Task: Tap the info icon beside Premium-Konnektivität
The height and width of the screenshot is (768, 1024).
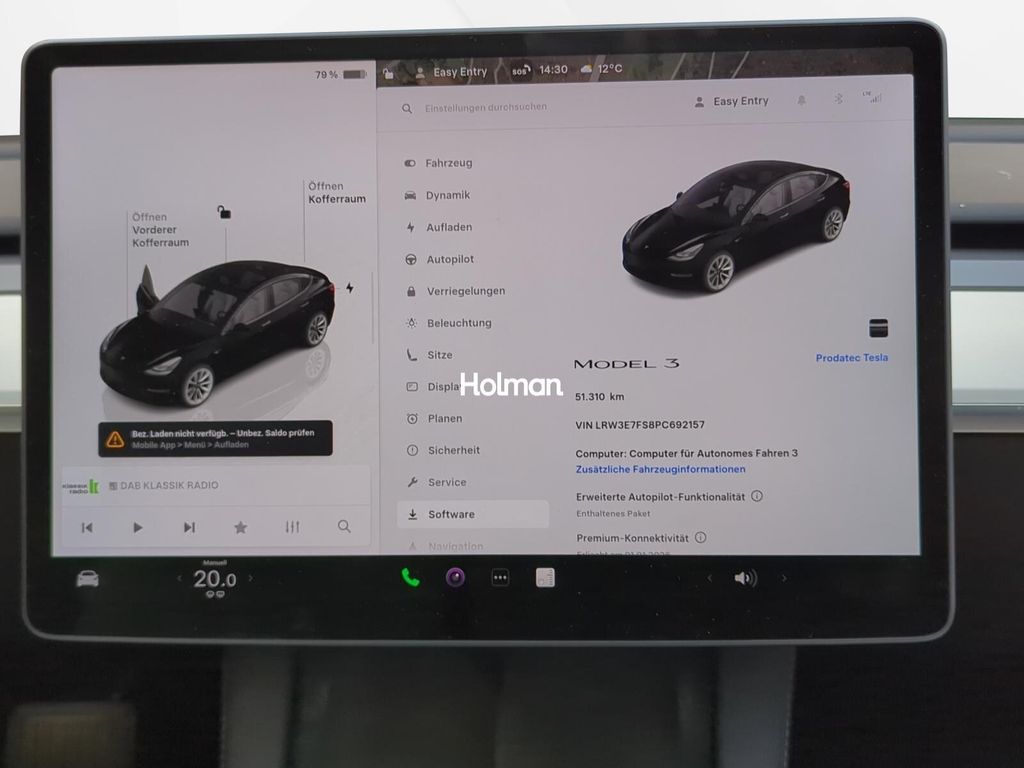Action: click(700, 537)
